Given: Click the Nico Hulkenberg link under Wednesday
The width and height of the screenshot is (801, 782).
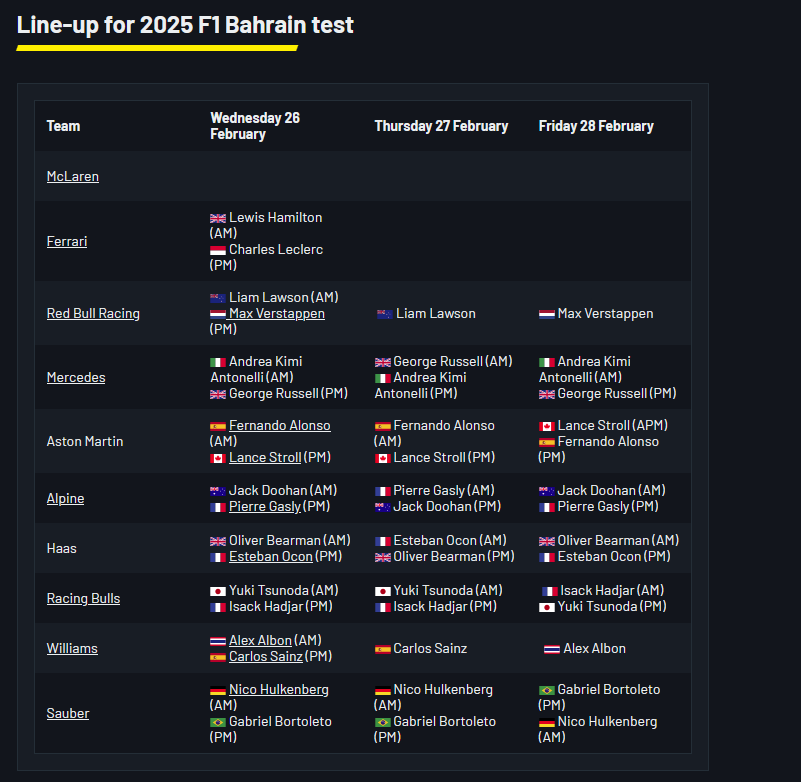Looking at the screenshot, I should click(278, 689).
